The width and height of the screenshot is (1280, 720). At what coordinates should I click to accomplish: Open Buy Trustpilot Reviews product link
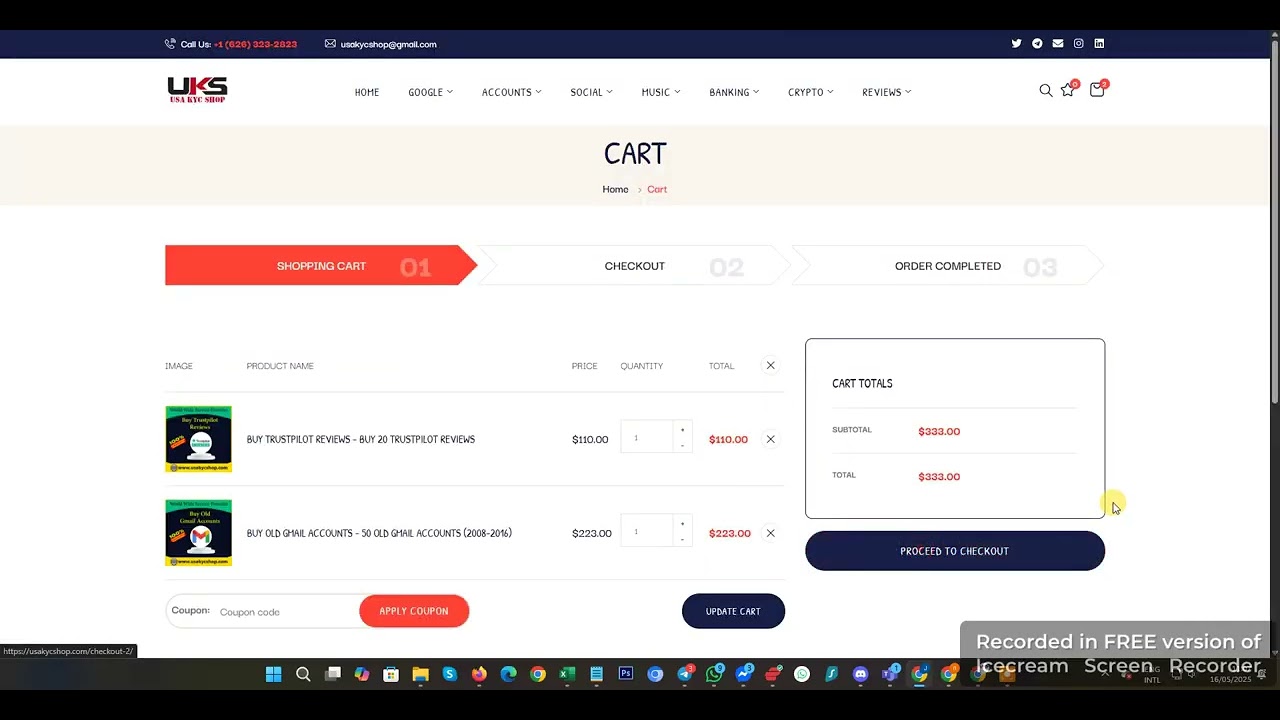tap(361, 439)
